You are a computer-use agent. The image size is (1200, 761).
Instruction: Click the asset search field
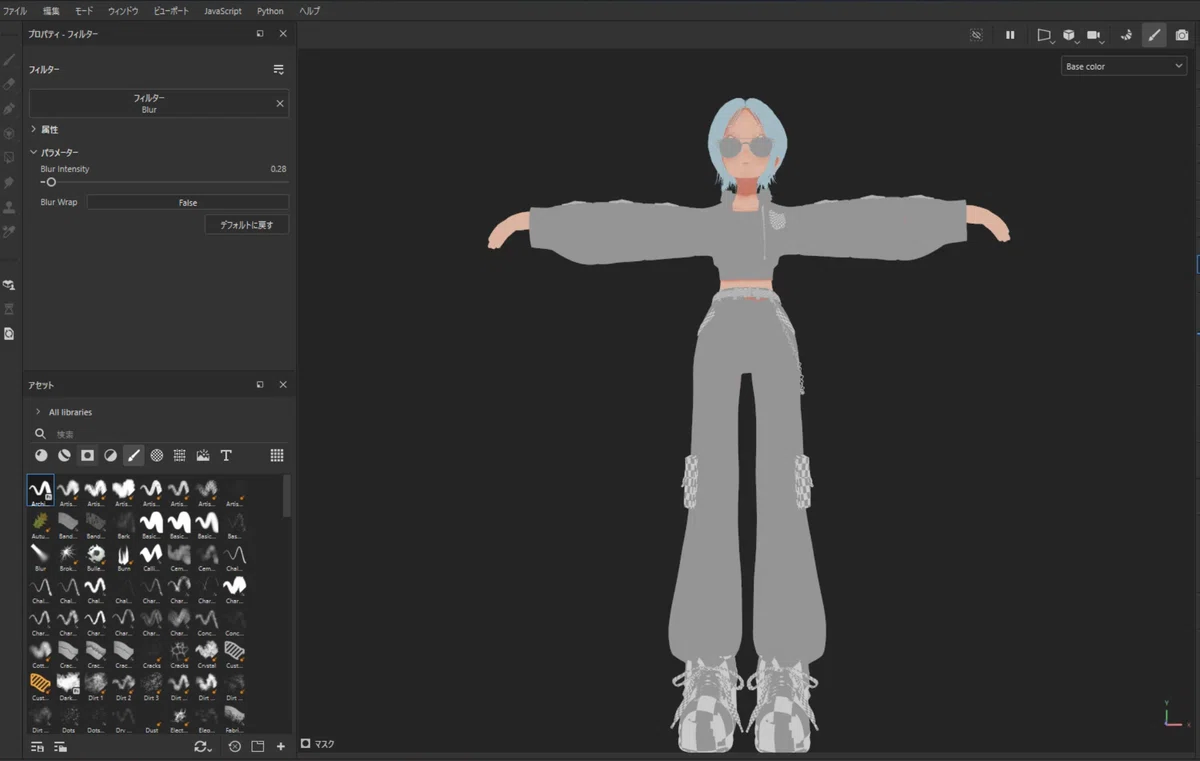(x=160, y=434)
